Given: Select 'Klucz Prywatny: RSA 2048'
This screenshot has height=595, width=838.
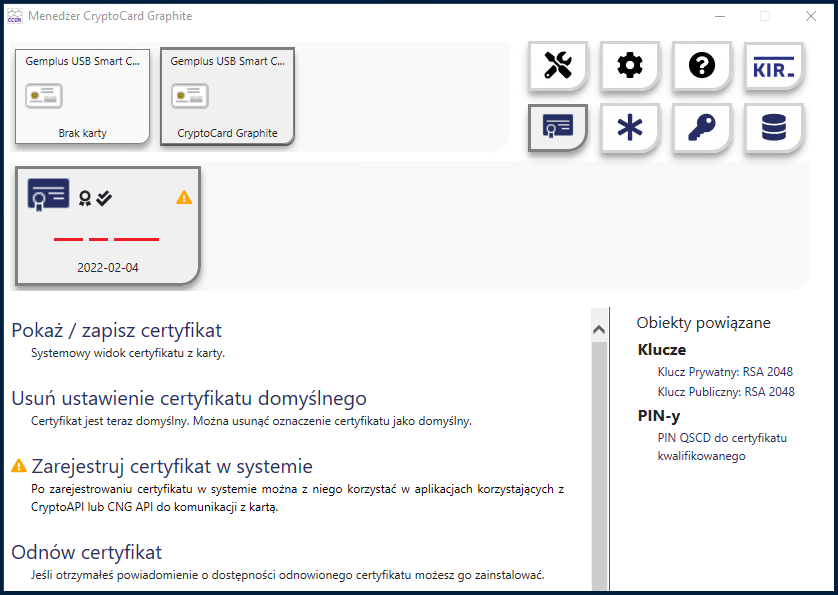Looking at the screenshot, I should pos(725,372).
